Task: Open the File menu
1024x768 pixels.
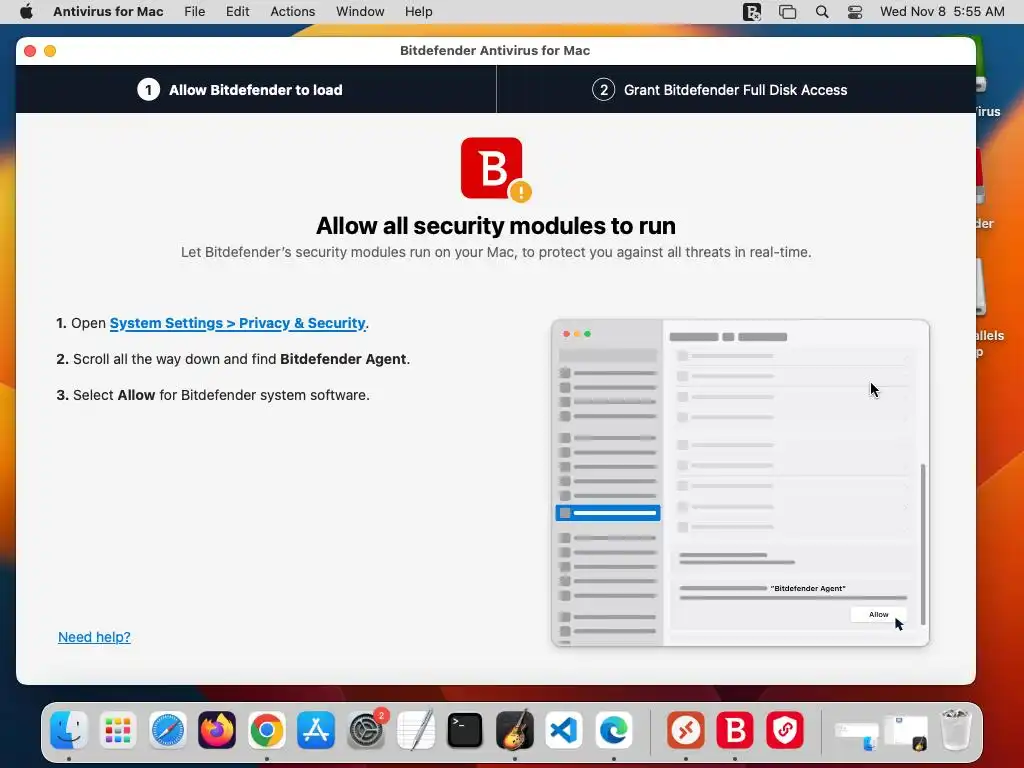Action: click(194, 12)
